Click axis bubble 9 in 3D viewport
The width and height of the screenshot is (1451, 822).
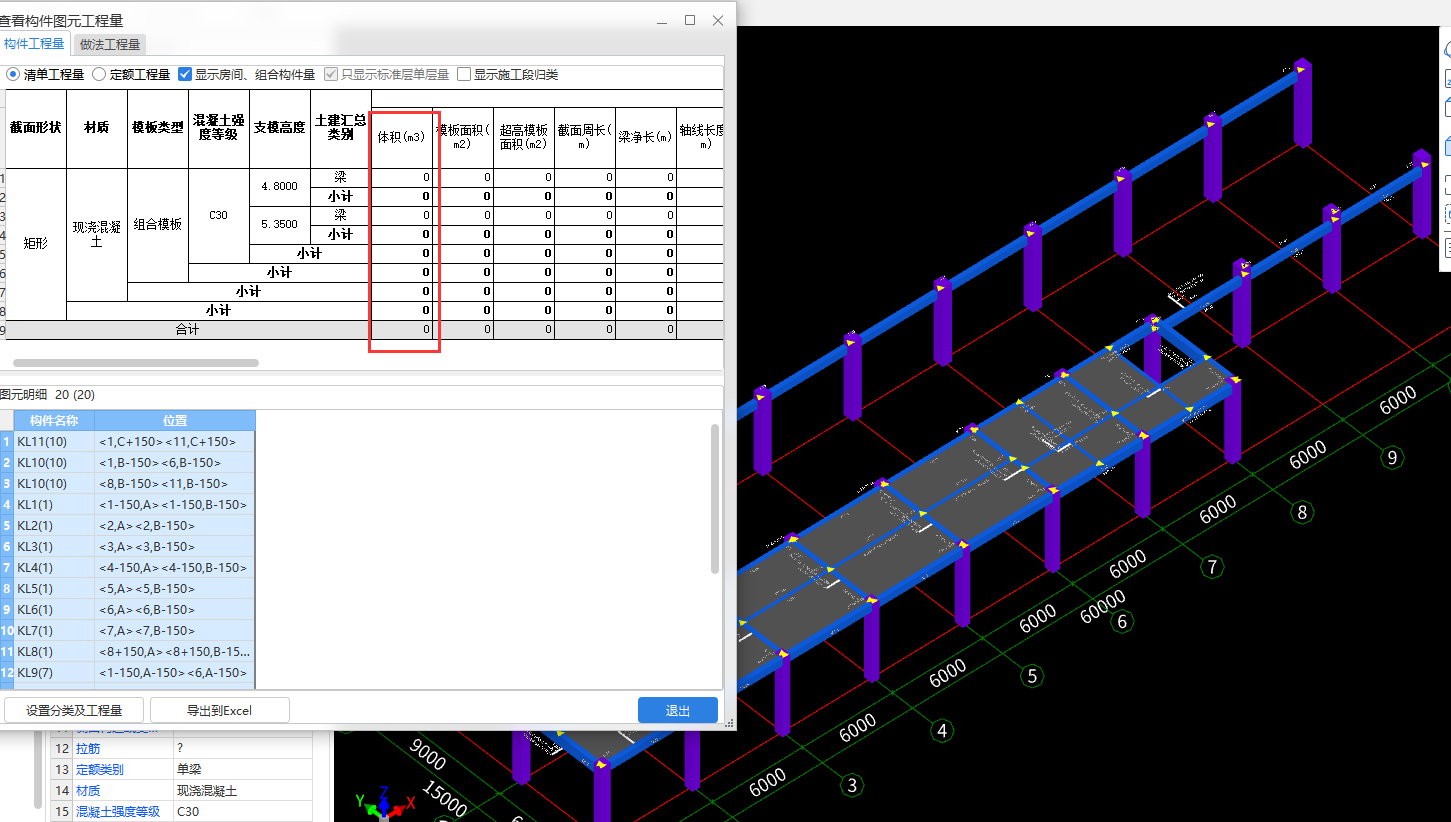pyautogui.click(x=1392, y=457)
